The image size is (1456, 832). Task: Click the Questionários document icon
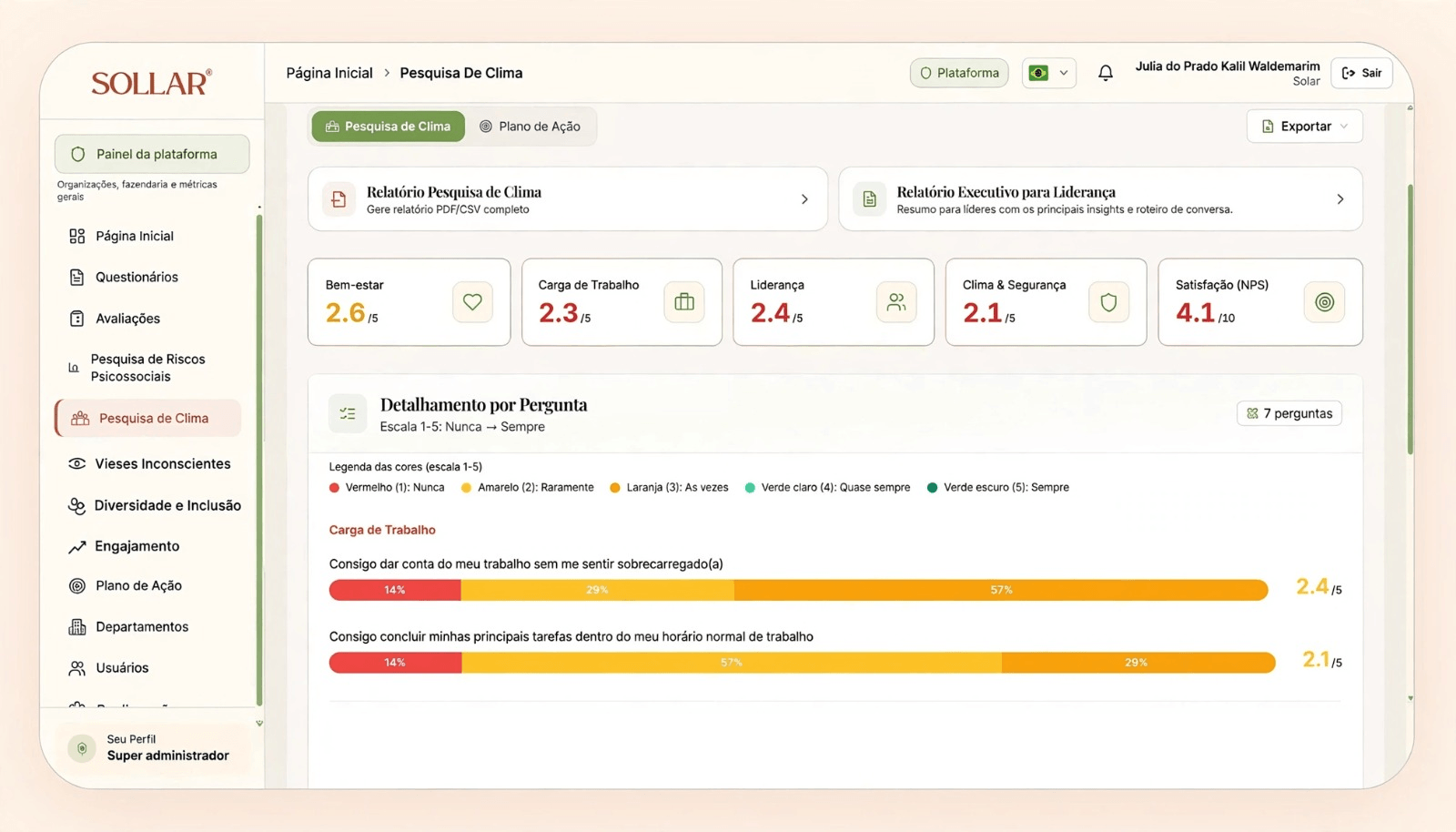pyautogui.click(x=77, y=277)
